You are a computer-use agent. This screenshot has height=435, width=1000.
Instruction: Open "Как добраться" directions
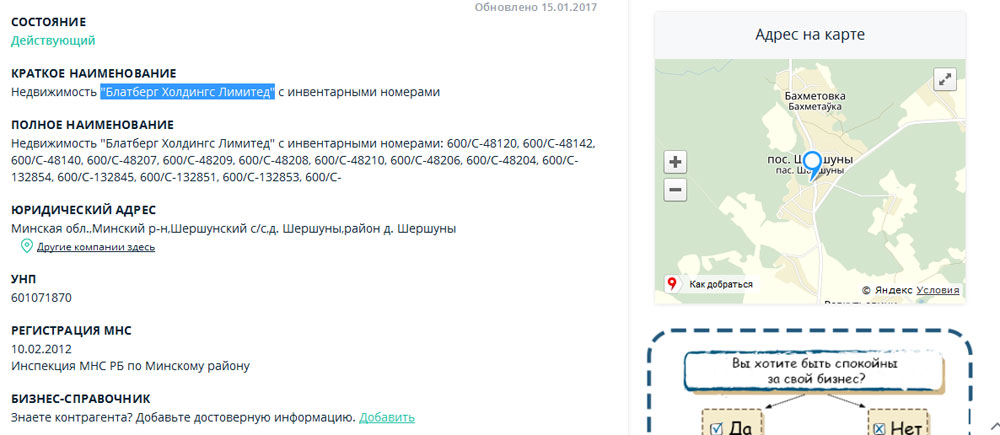click(720, 284)
